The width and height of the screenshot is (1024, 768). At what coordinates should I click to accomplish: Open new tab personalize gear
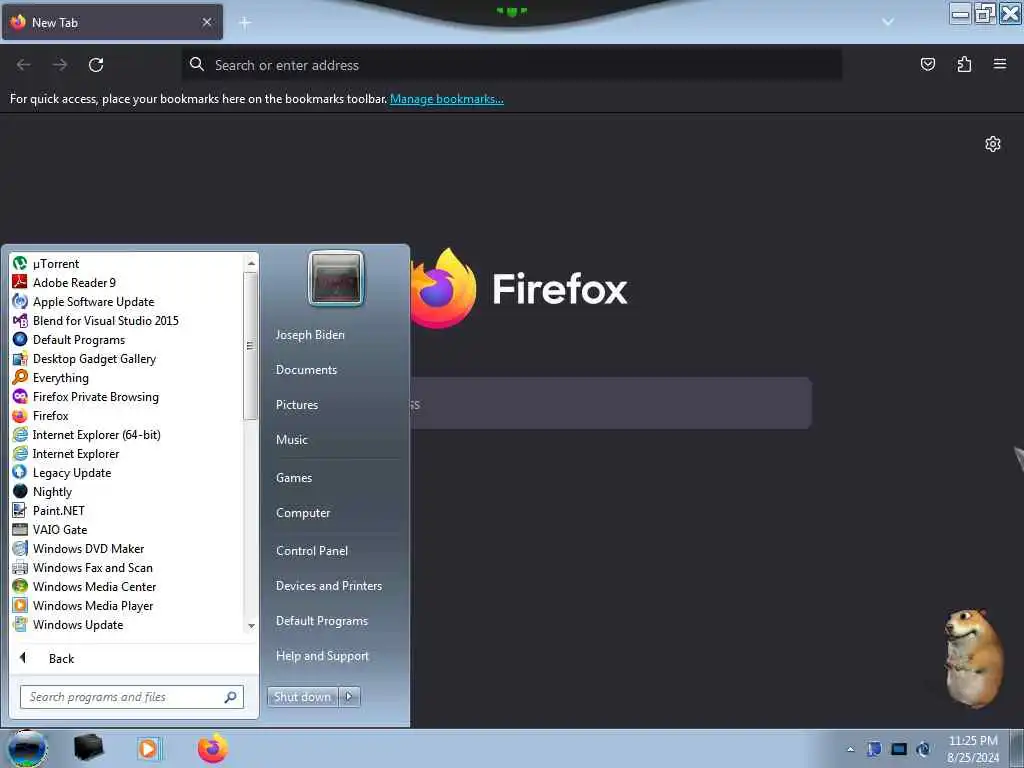pos(993,144)
